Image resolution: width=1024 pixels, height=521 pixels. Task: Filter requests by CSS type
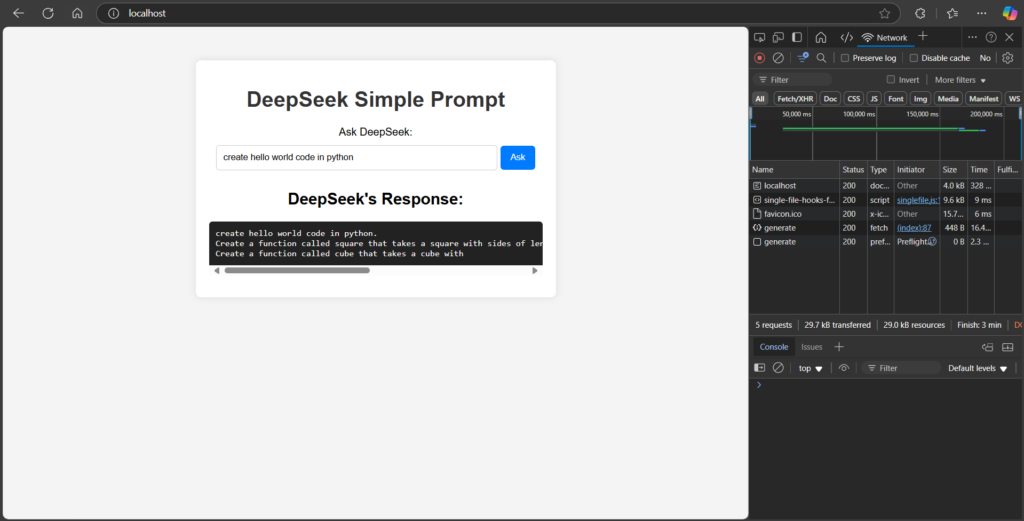(x=854, y=99)
